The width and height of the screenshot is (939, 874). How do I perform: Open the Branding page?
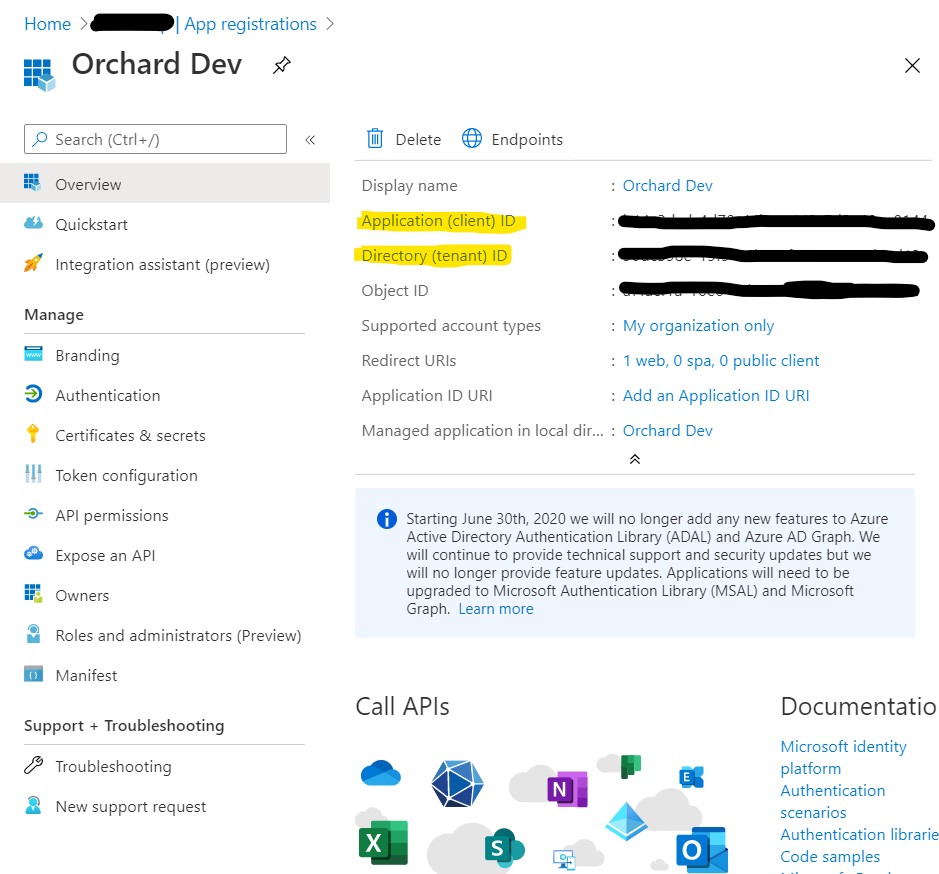click(87, 356)
